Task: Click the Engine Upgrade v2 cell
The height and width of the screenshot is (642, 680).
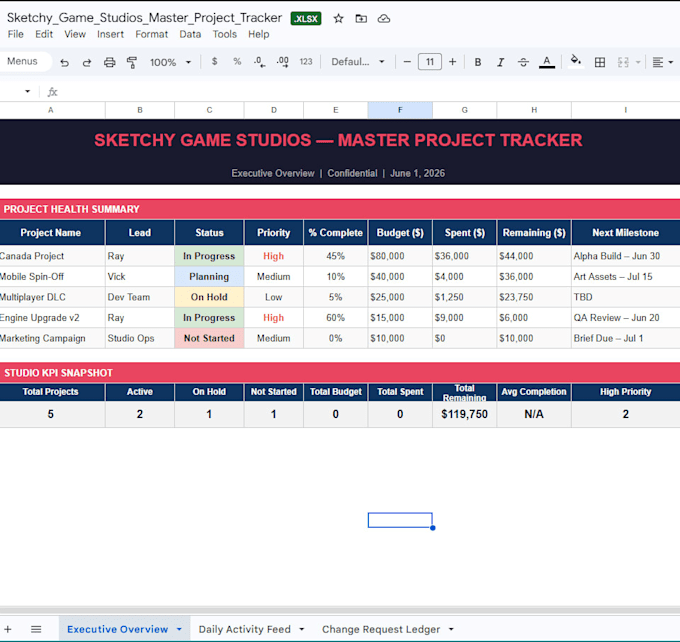Action: pos(52,318)
